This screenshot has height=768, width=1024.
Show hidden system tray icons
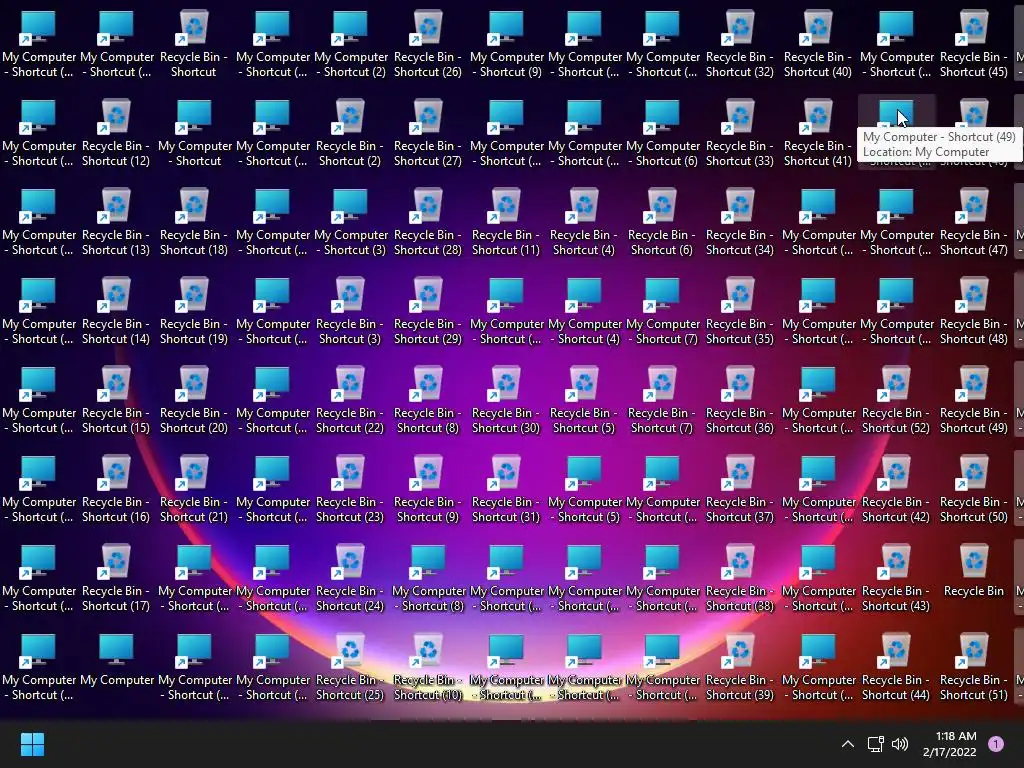pos(848,744)
